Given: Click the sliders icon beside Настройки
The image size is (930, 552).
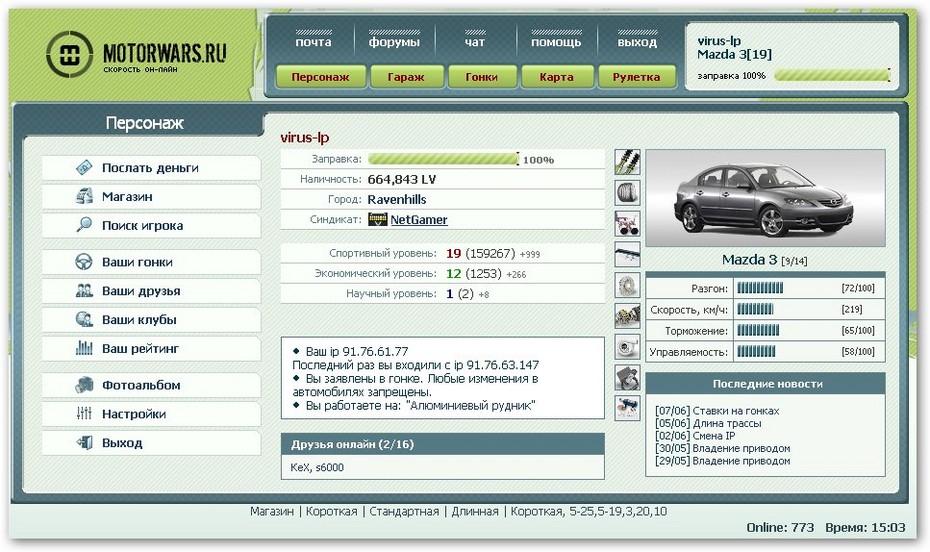Looking at the screenshot, I should pos(84,414).
